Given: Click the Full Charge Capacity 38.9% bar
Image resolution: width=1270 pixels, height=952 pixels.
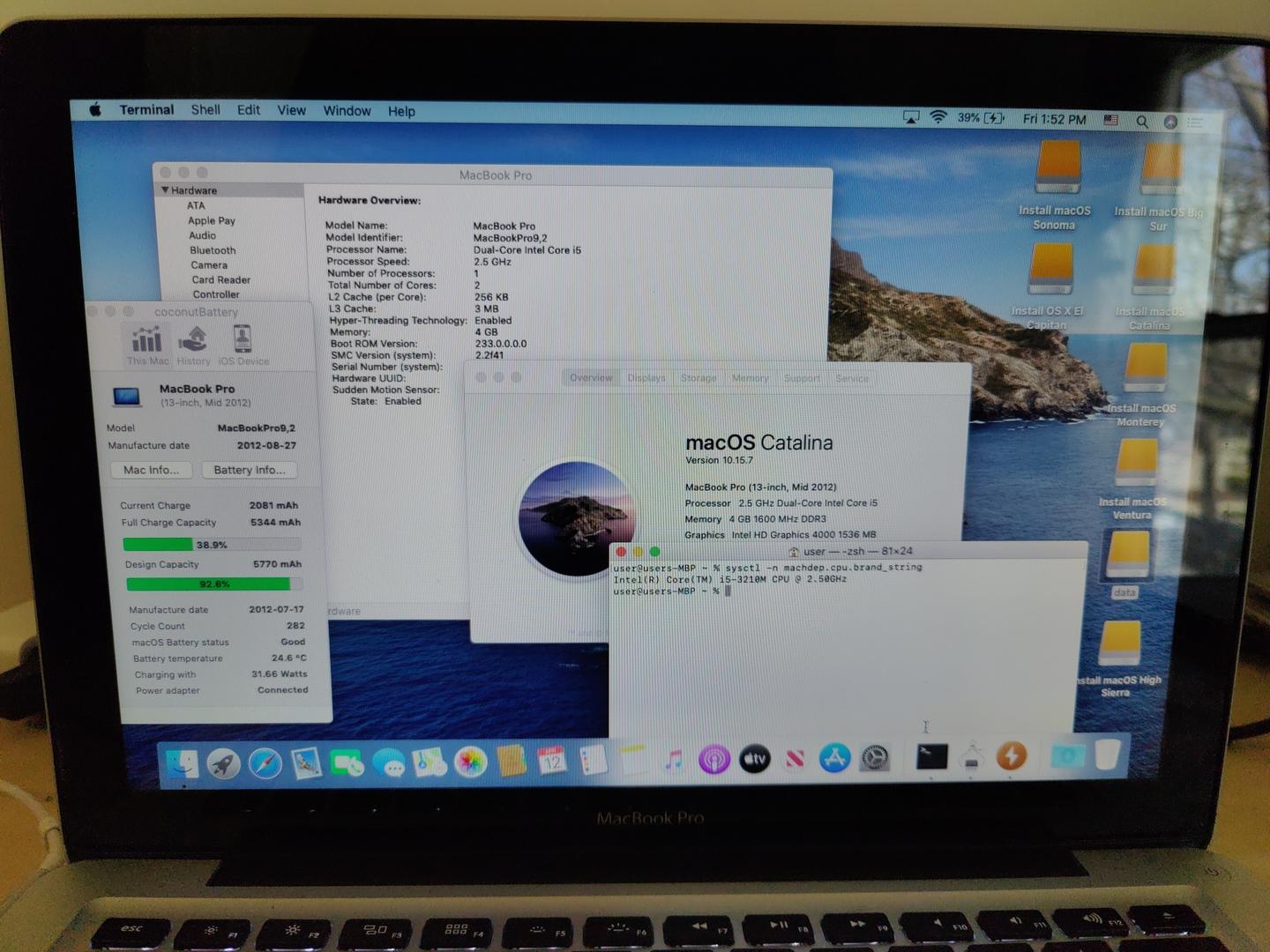Looking at the screenshot, I should [x=212, y=545].
